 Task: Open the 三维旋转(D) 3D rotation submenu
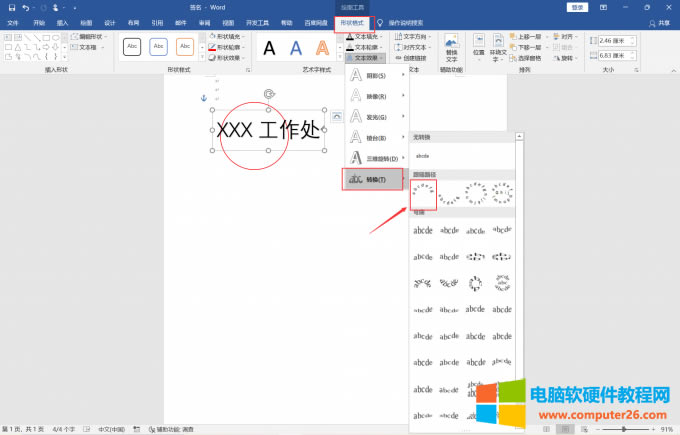tap(376, 158)
